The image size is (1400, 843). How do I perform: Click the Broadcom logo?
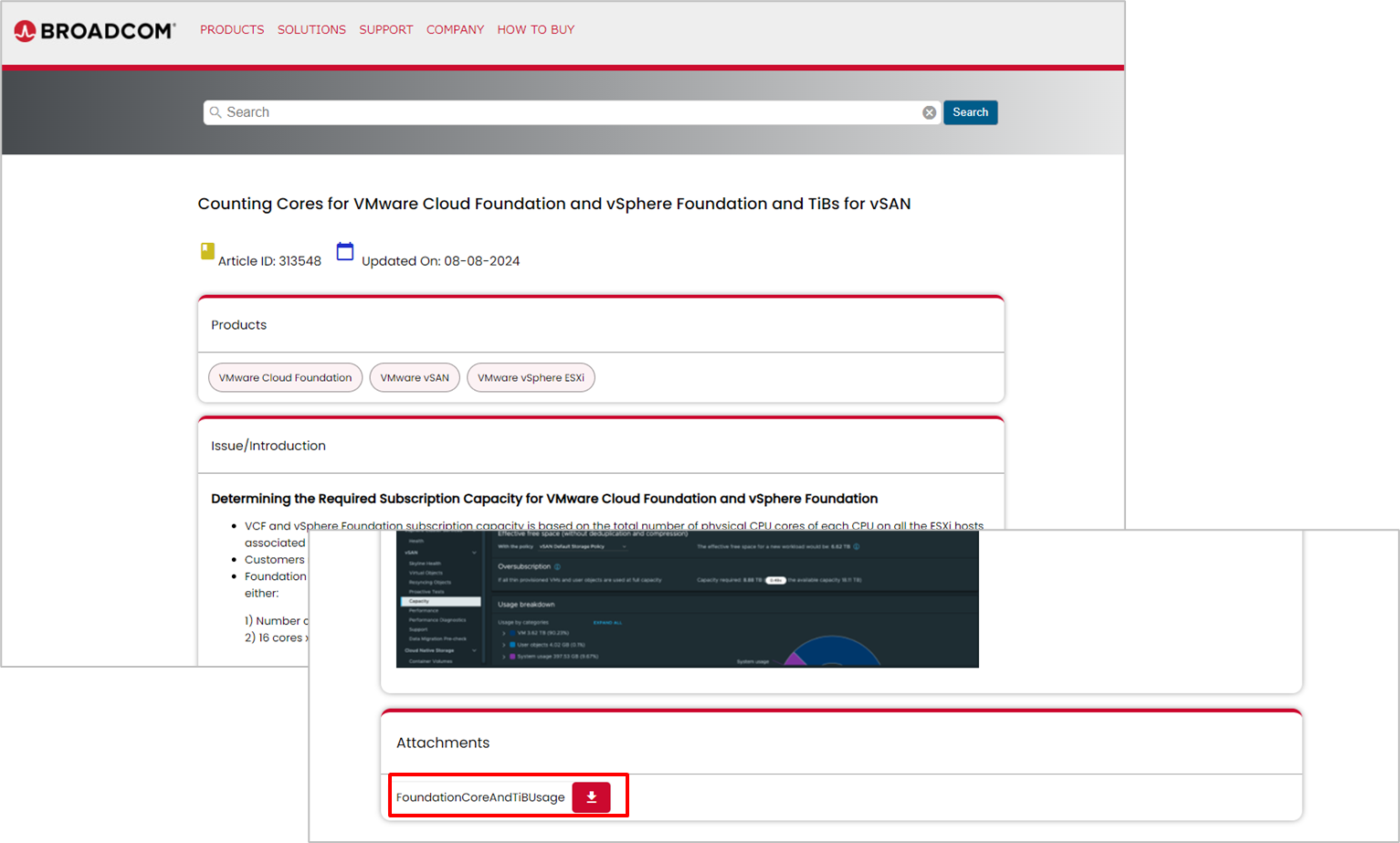(x=95, y=31)
